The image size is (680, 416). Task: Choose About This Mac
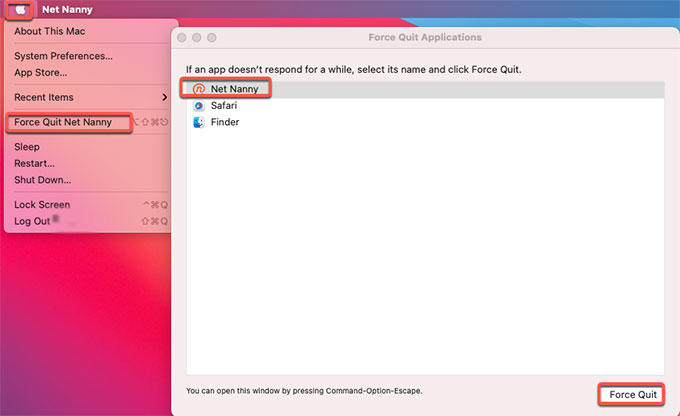pos(49,31)
